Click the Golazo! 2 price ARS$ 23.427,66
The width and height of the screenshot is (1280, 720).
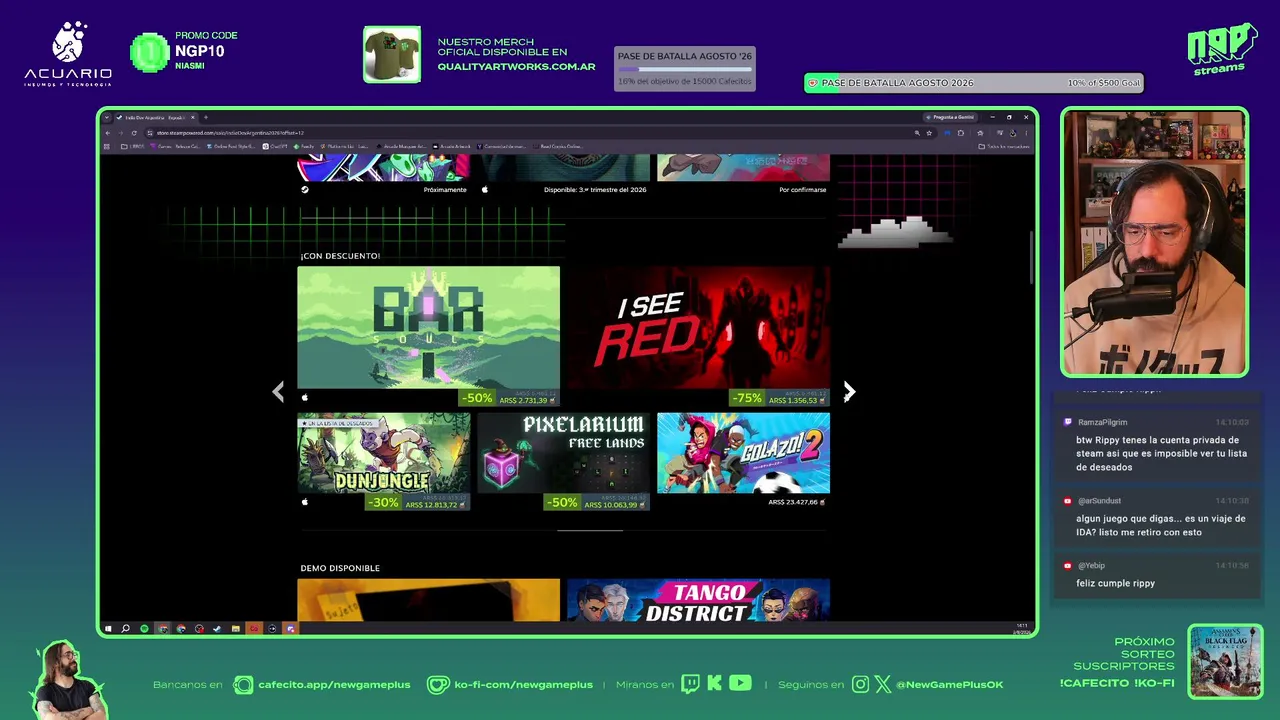[794, 502]
